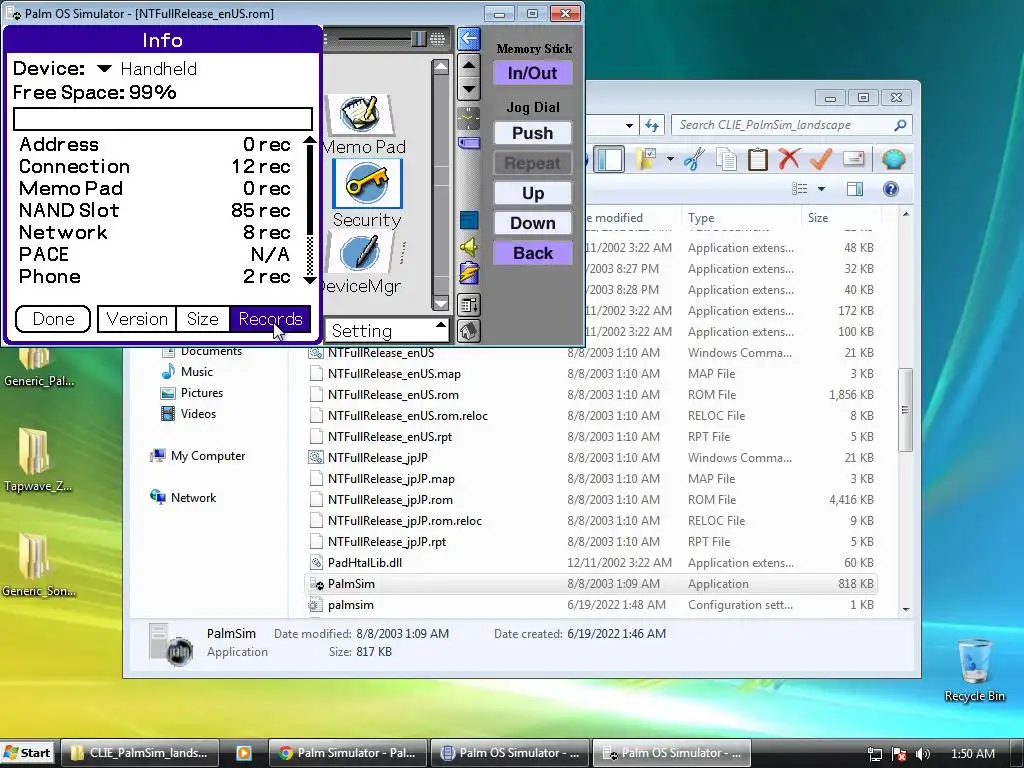1024x768 pixels.
Task: Click the blue back arrow icon in simulator
Action: (x=469, y=39)
